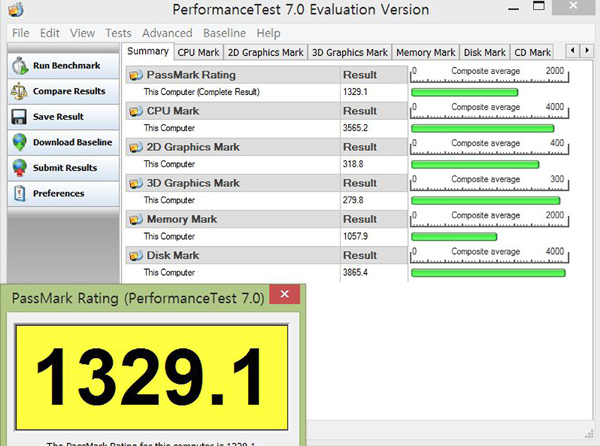Click the Run Benchmark button
Image resolution: width=600 pixels, height=446 pixels.
point(63,66)
